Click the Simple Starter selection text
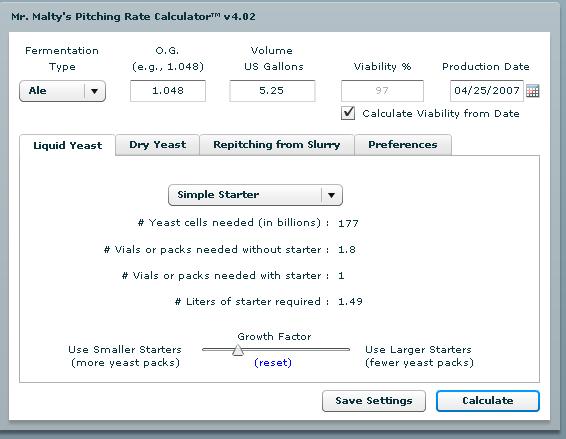The width and height of the screenshot is (566, 439). point(218,195)
